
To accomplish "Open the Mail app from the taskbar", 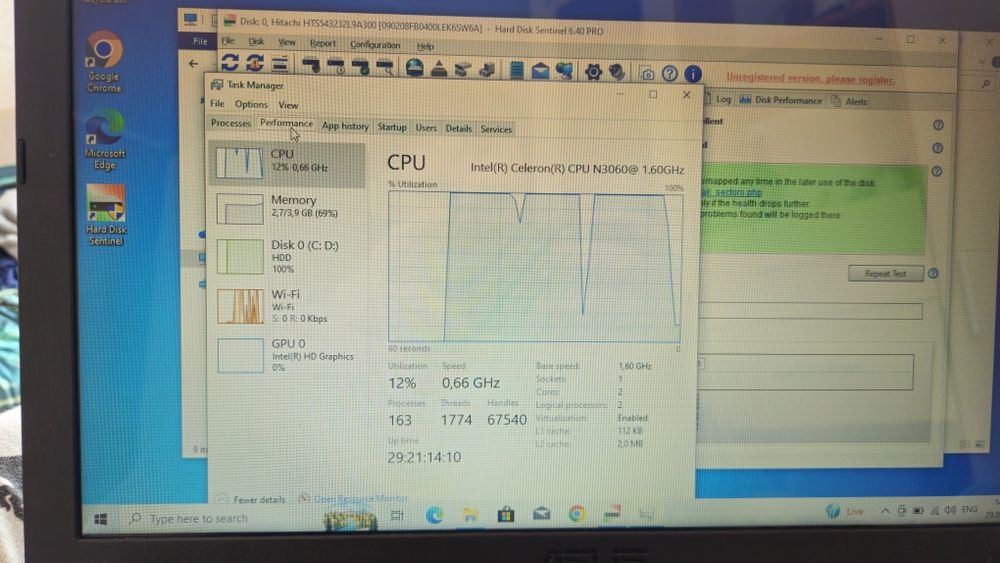I will (x=541, y=513).
